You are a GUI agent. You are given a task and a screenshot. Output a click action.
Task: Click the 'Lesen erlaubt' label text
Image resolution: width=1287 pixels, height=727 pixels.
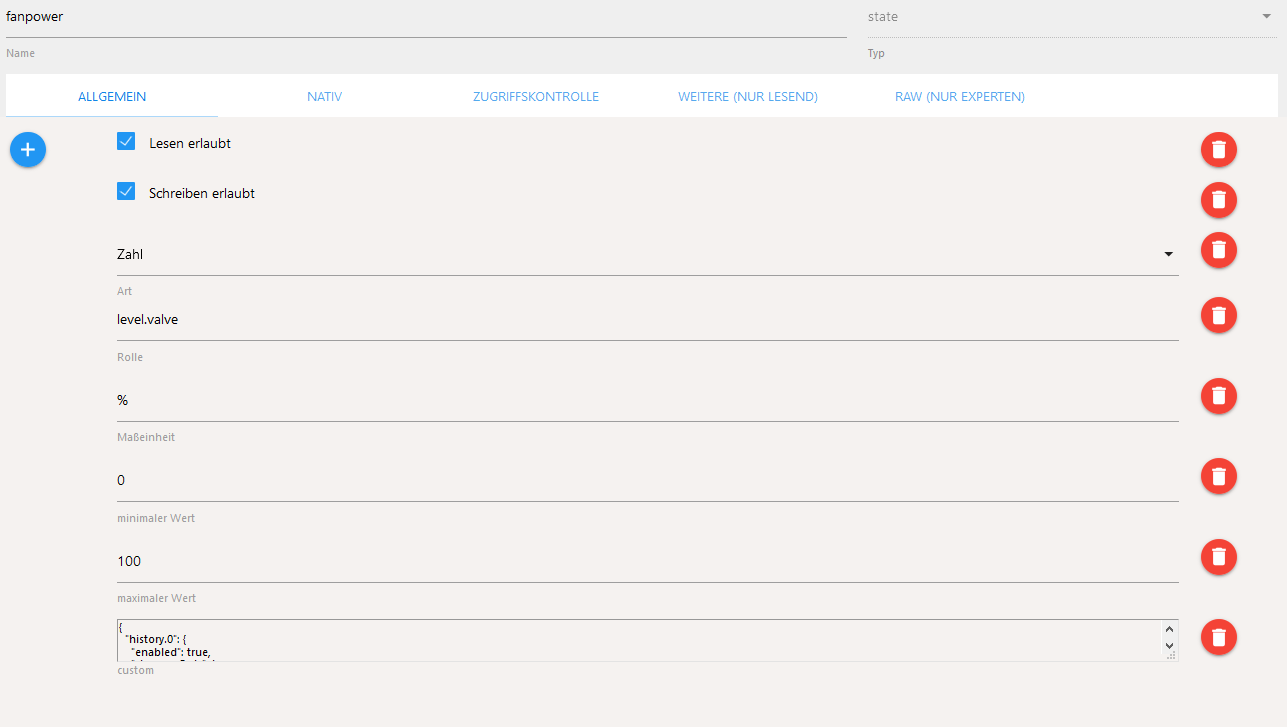(x=190, y=143)
